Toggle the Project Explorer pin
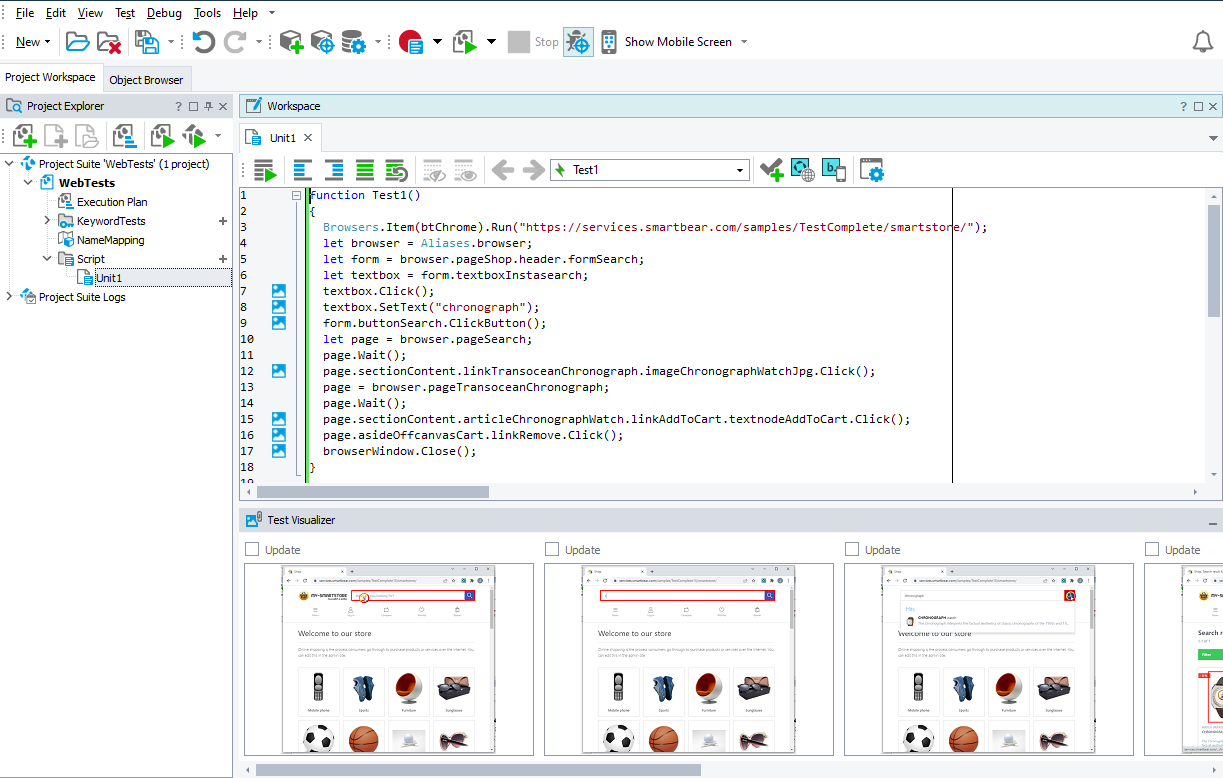Screen dimensions: 1223x778 tap(209, 105)
